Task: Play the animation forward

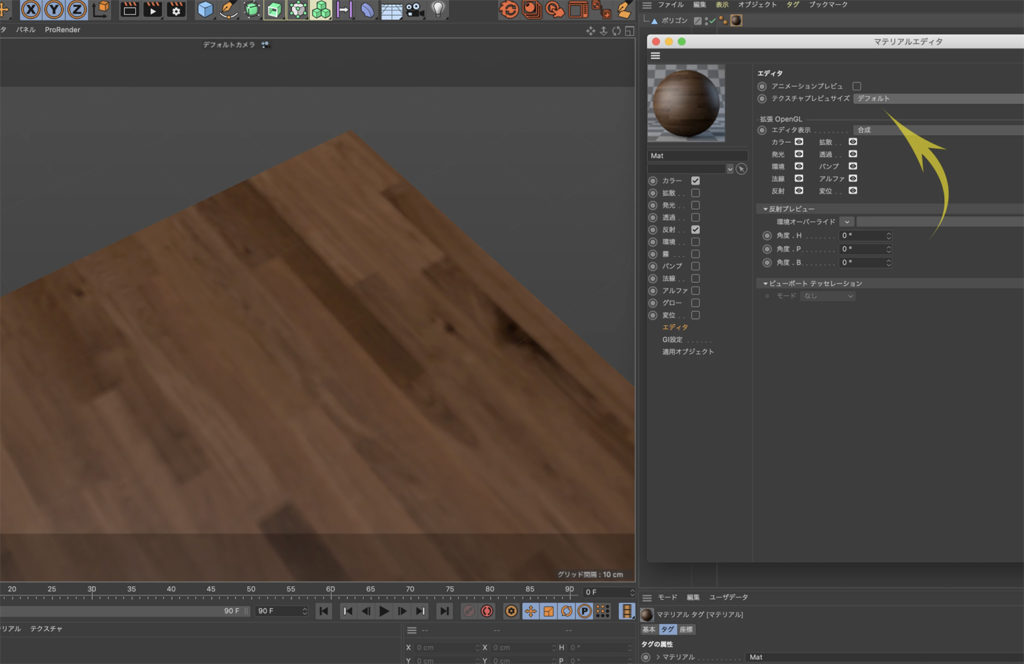Action: tap(384, 611)
